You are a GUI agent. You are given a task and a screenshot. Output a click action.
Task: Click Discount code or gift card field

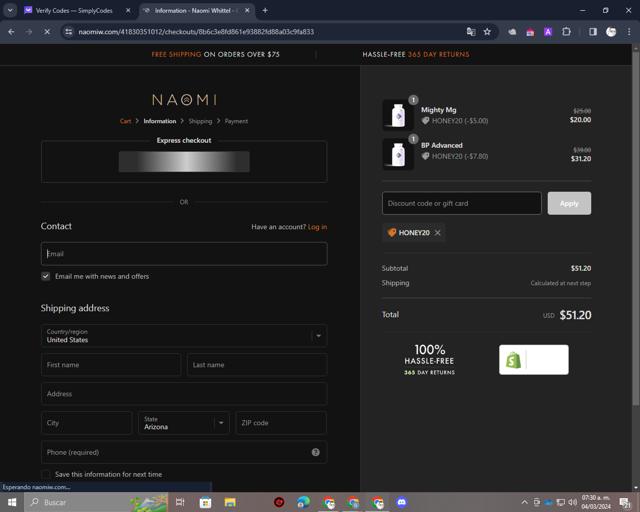click(462, 203)
